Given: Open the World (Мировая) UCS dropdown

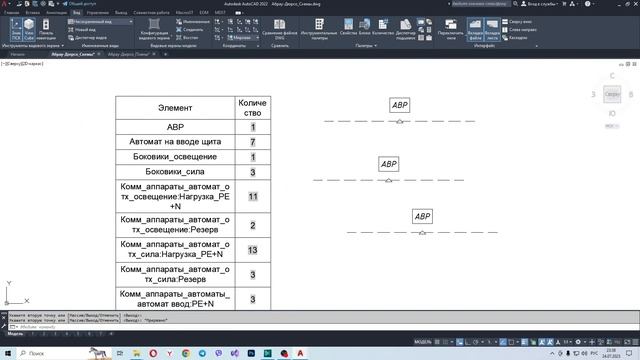Looking at the screenshot, I should point(243,38).
